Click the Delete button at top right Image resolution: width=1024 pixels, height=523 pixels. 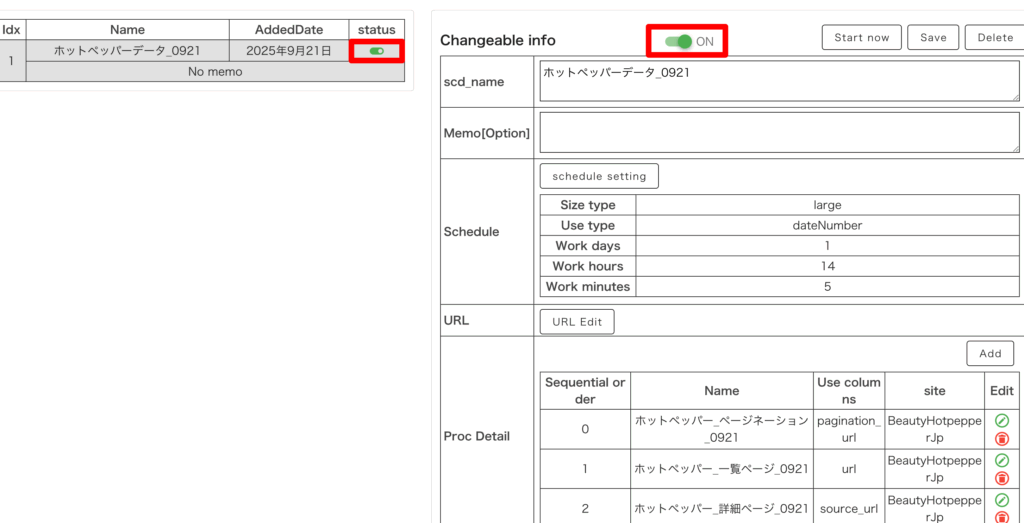click(x=994, y=38)
